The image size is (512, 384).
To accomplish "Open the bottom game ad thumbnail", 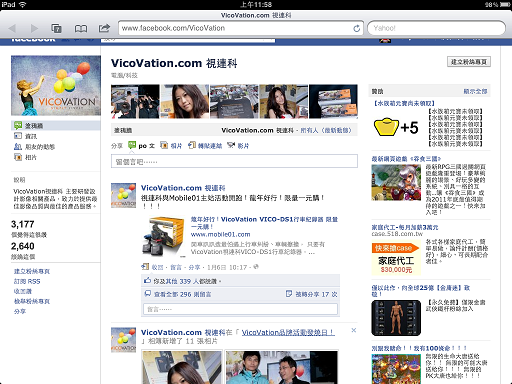I will click(396, 369).
